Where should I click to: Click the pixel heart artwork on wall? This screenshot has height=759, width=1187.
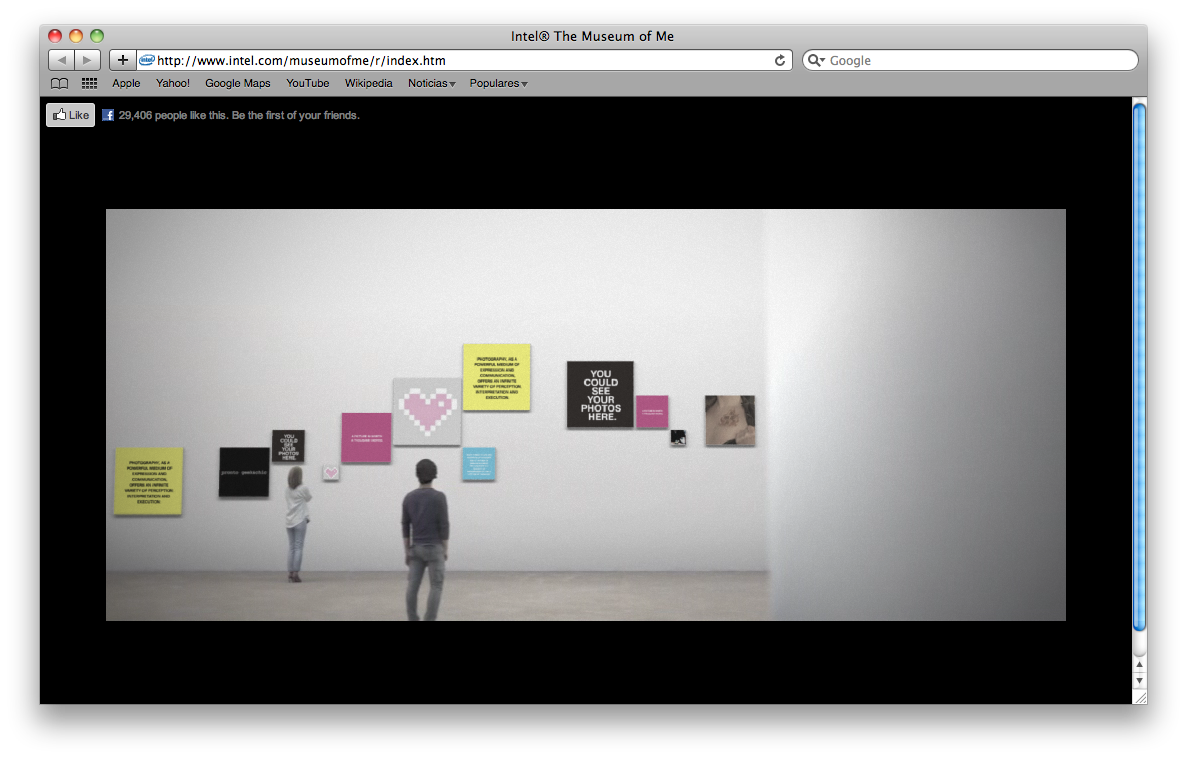click(x=427, y=410)
